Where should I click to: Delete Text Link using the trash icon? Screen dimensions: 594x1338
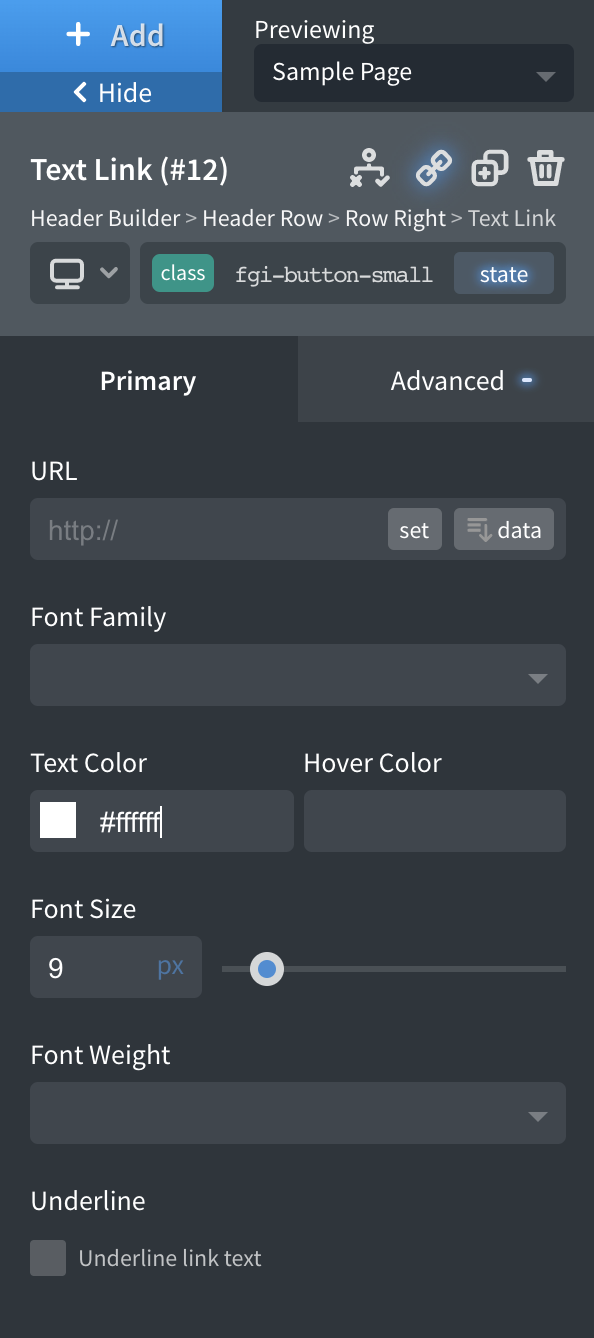545,168
